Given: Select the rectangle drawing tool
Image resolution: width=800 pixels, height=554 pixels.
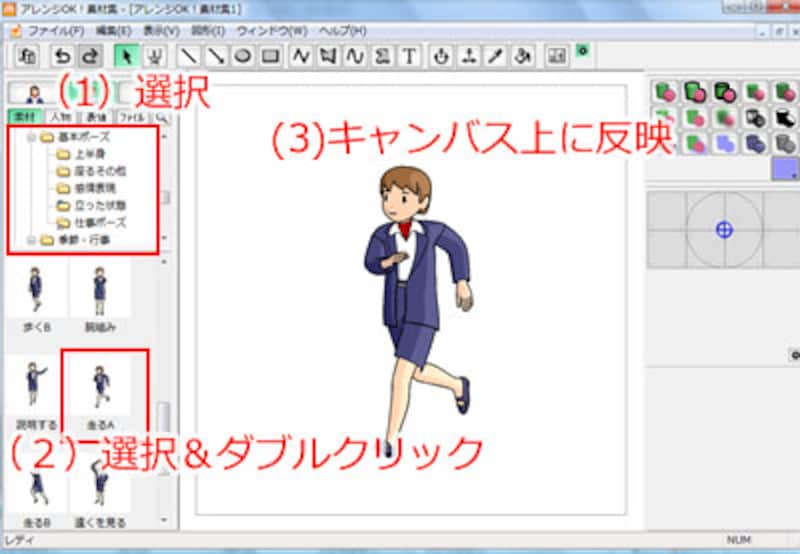Looking at the screenshot, I should click(x=270, y=56).
